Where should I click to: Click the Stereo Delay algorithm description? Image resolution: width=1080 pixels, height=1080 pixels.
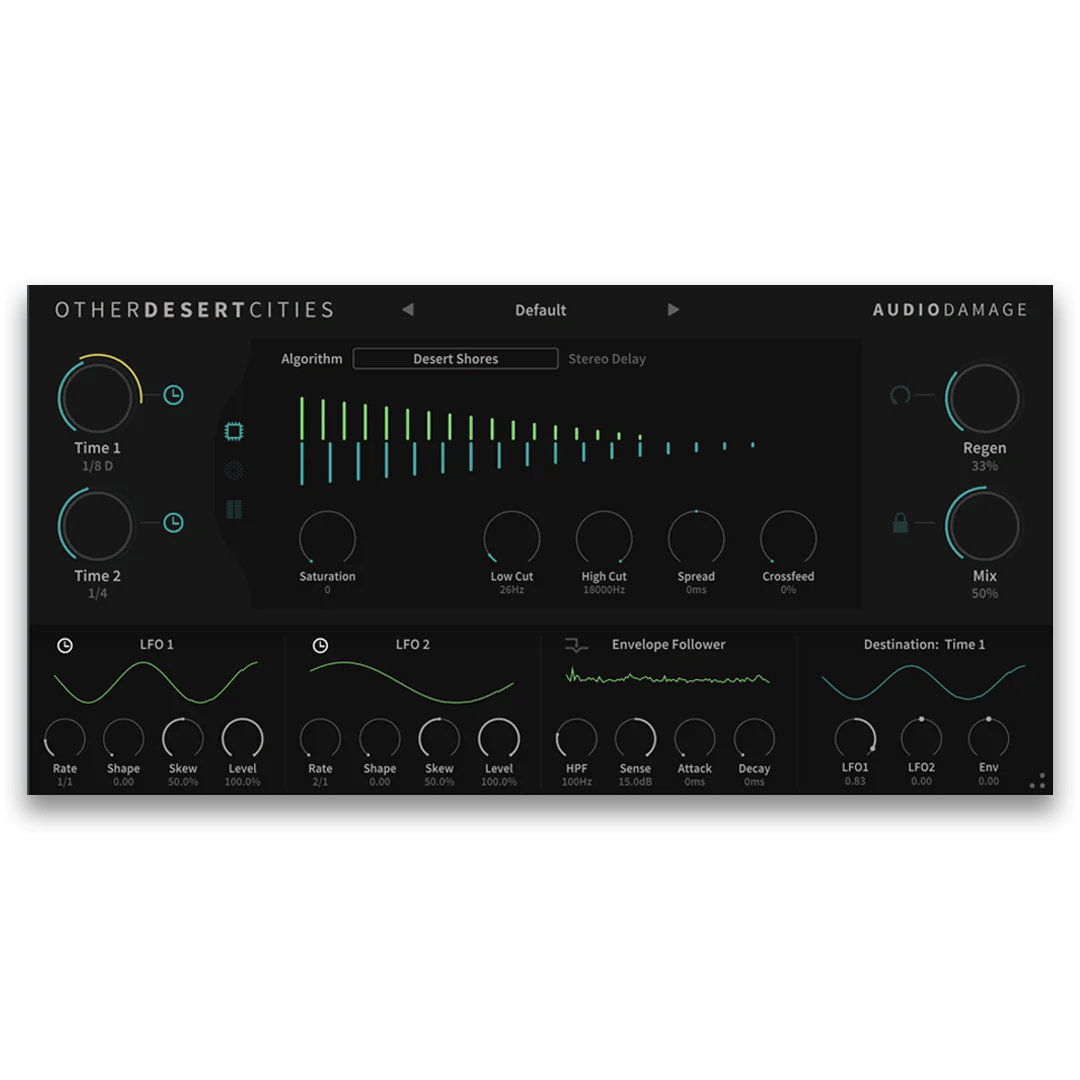(x=607, y=359)
